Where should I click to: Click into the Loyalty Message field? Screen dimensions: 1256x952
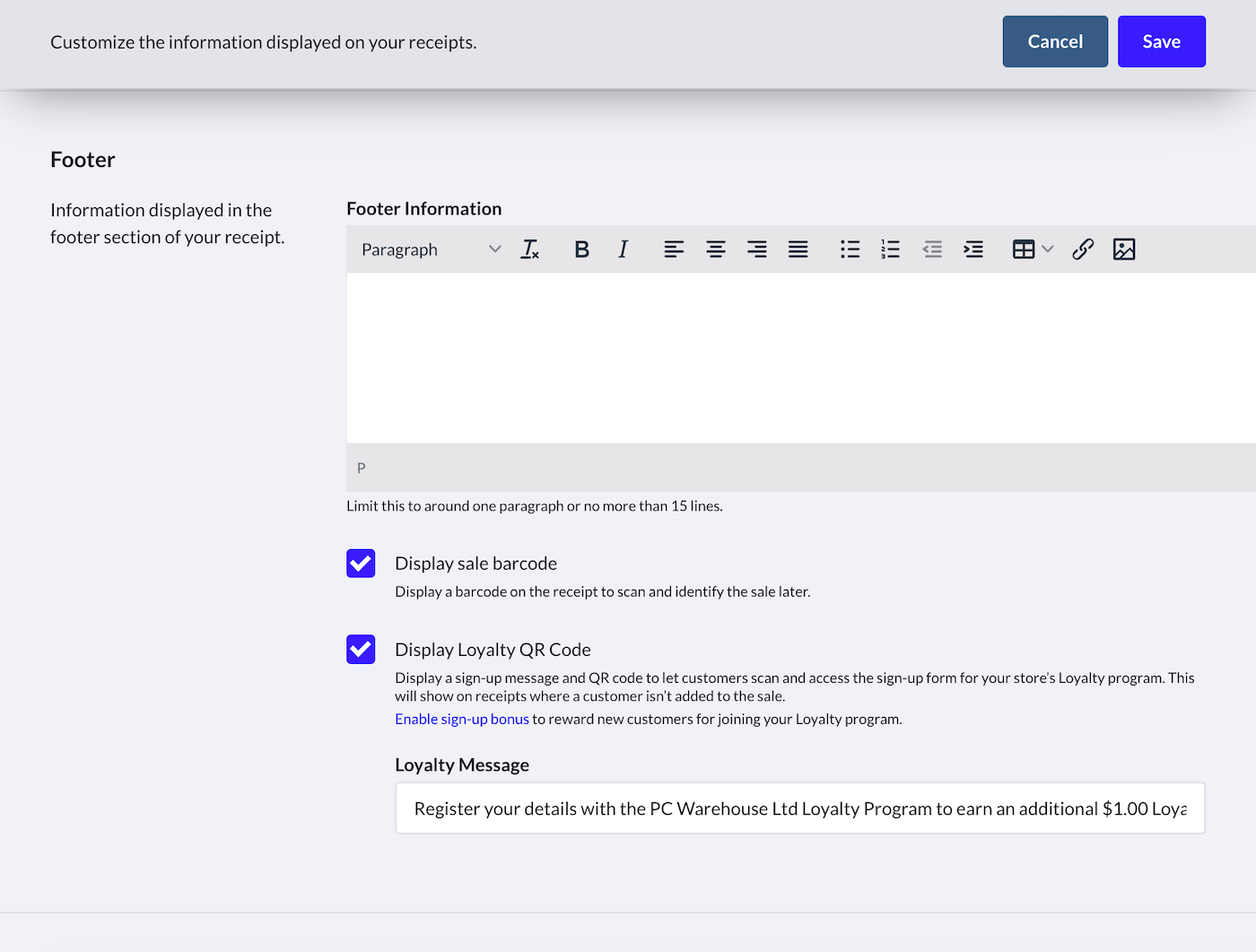click(x=799, y=808)
